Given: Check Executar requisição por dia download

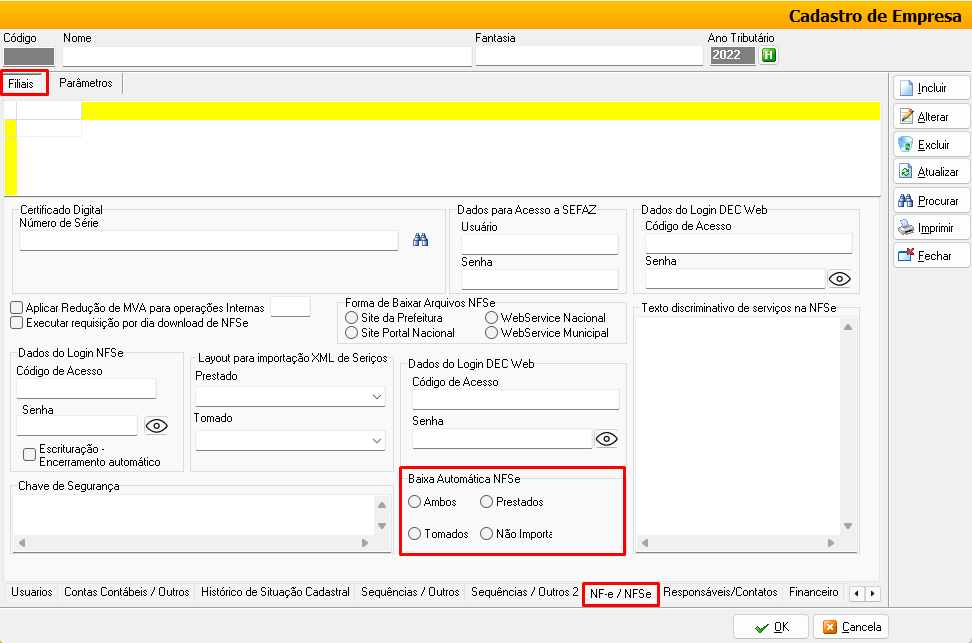Looking at the screenshot, I should tap(17, 323).
